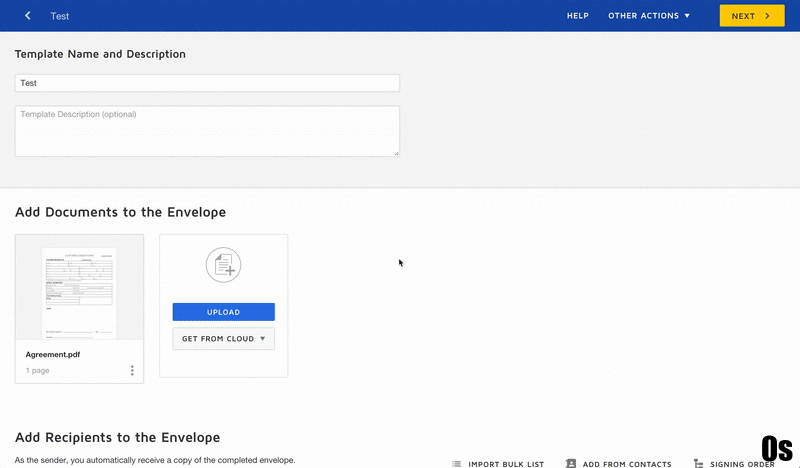Click the Test title in the header
This screenshot has width=800, height=468.
[60, 16]
